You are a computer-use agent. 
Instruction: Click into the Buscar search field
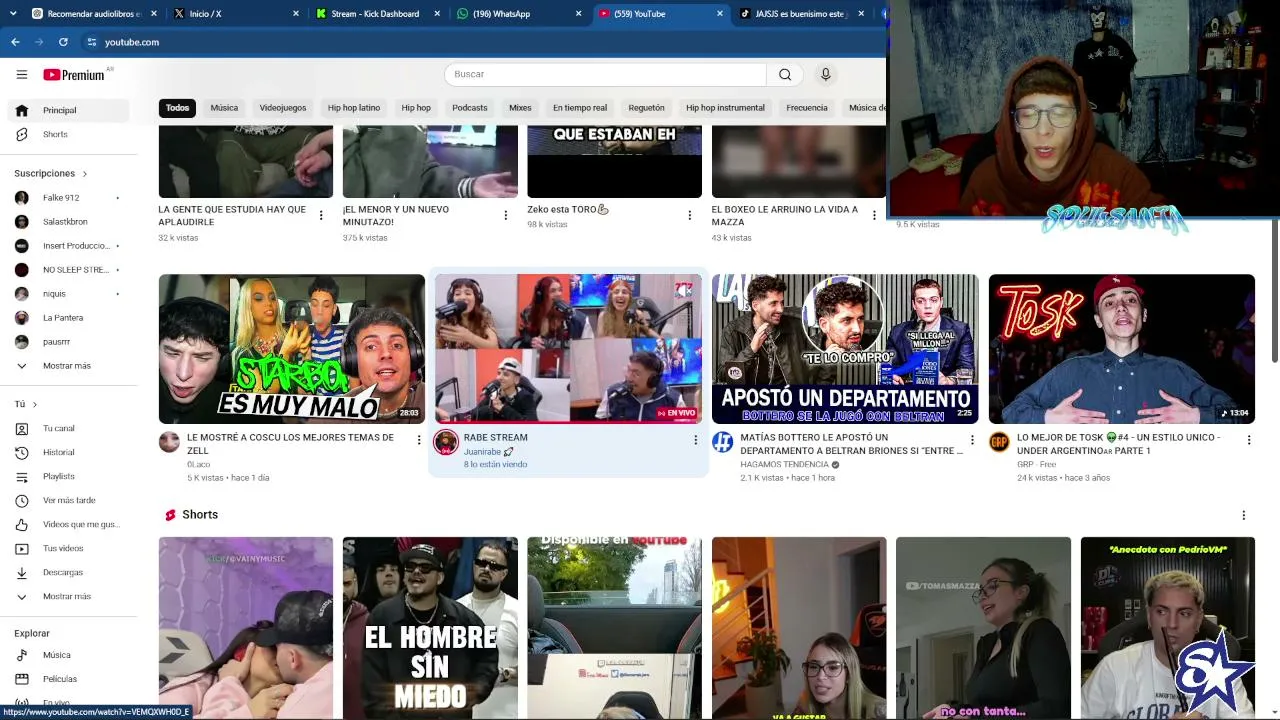click(x=605, y=74)
